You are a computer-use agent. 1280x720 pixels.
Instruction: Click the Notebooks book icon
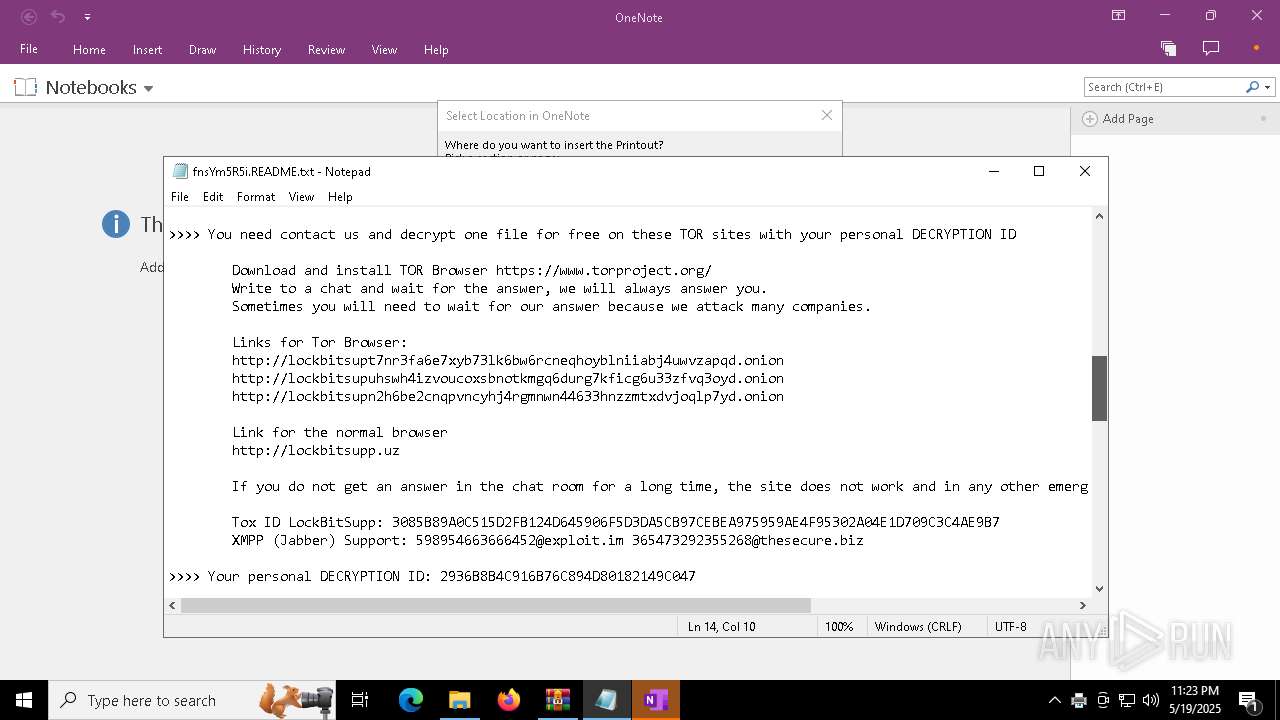point(25,87)
